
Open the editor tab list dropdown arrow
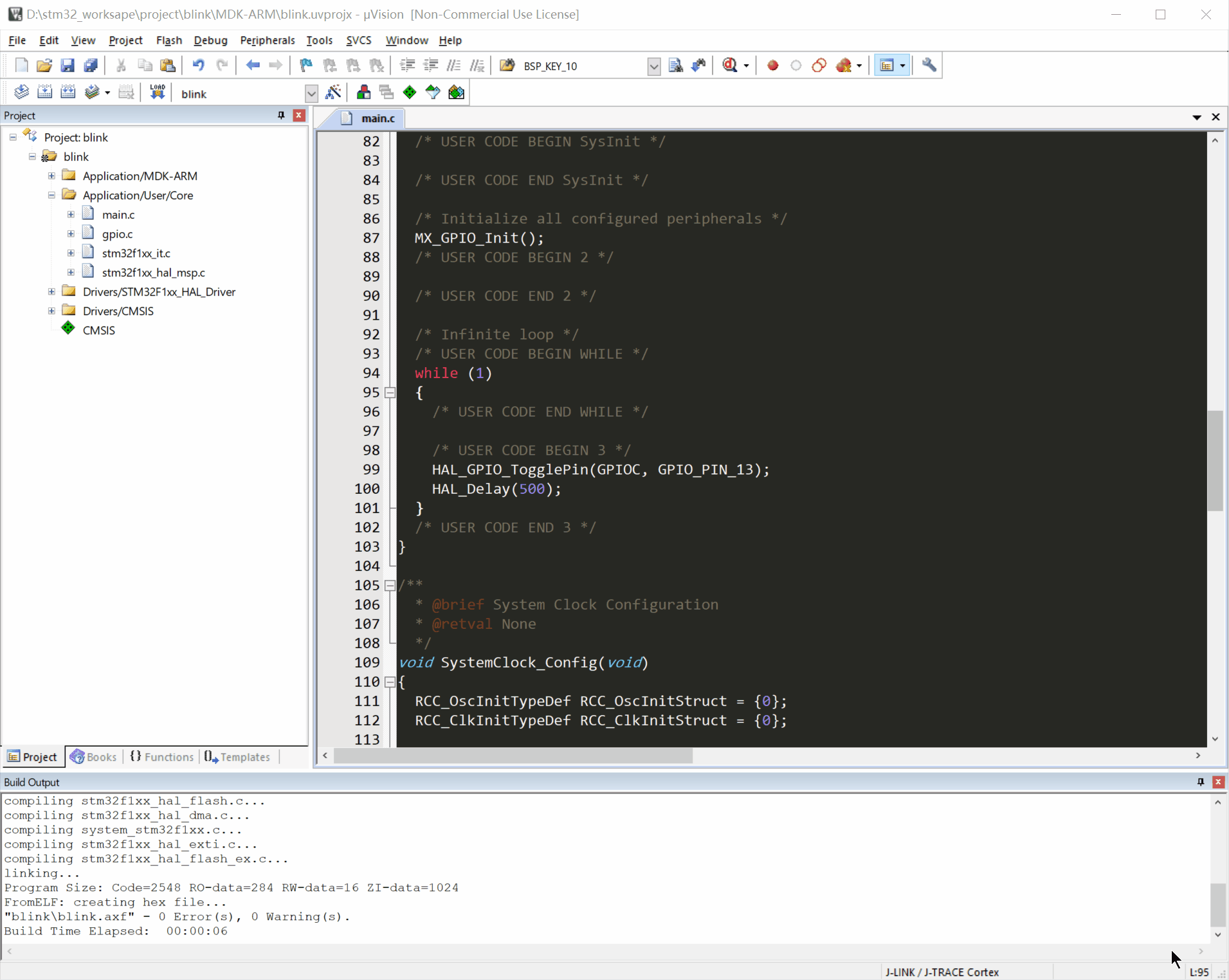point(1196,117)
